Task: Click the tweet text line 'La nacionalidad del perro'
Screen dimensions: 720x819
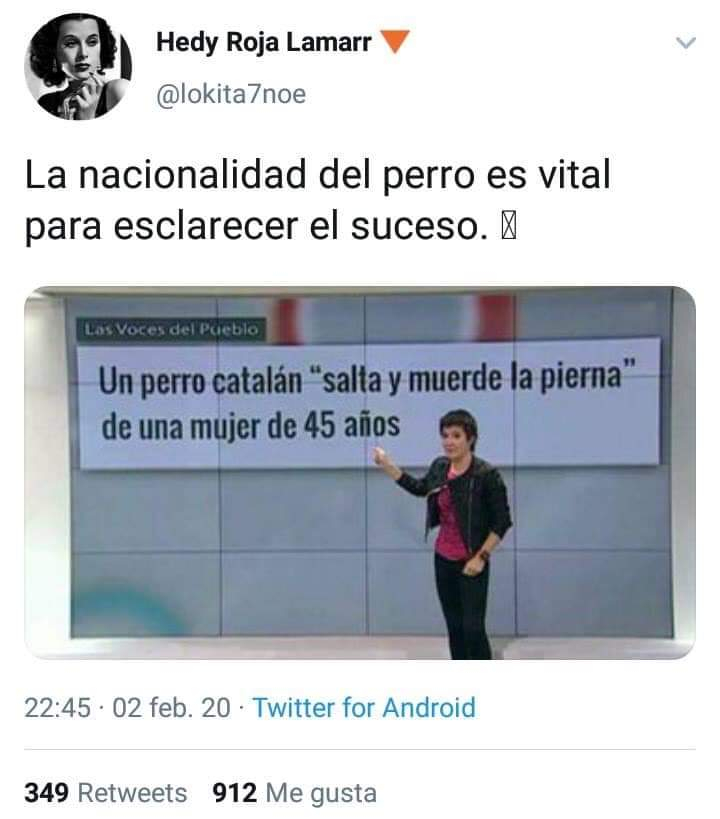Action: (317, 174)
